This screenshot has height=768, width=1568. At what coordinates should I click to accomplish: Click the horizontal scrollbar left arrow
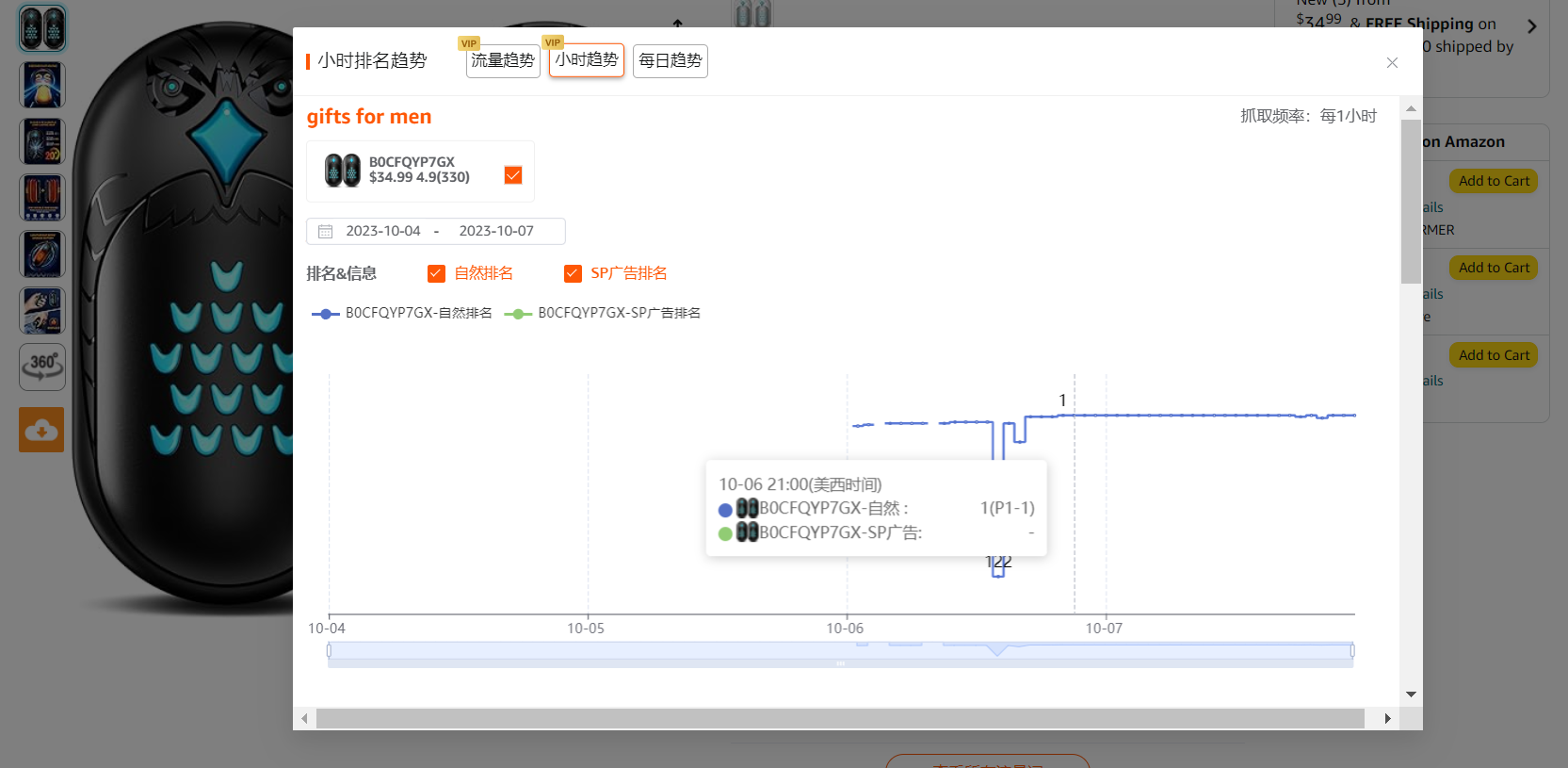pyautogui.click(x=304, y=719)
